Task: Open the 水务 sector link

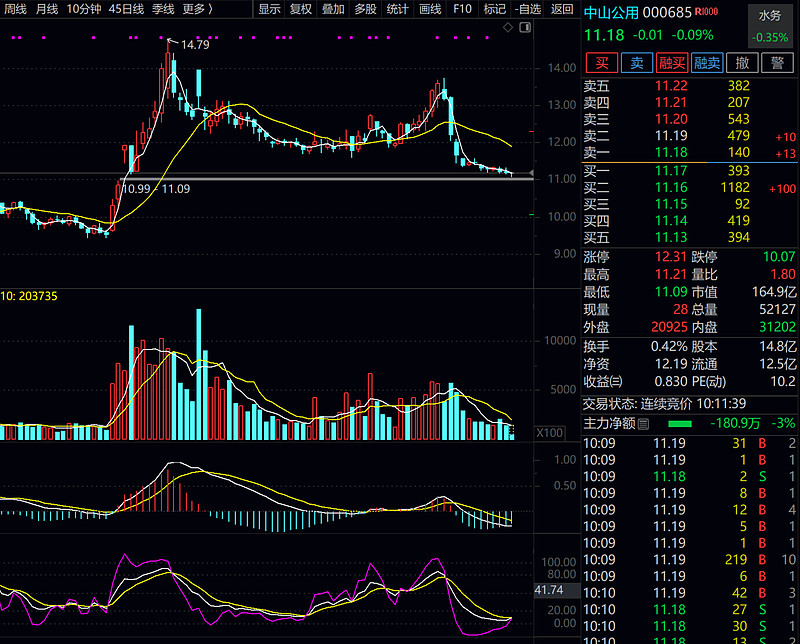Action: point(769,16)
